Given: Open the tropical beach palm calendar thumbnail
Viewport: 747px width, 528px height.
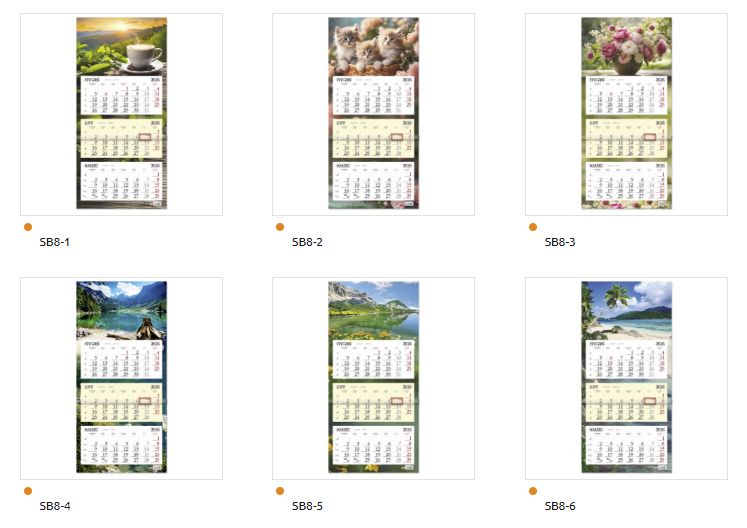Looking at the screenshot, I should (626, 377).
